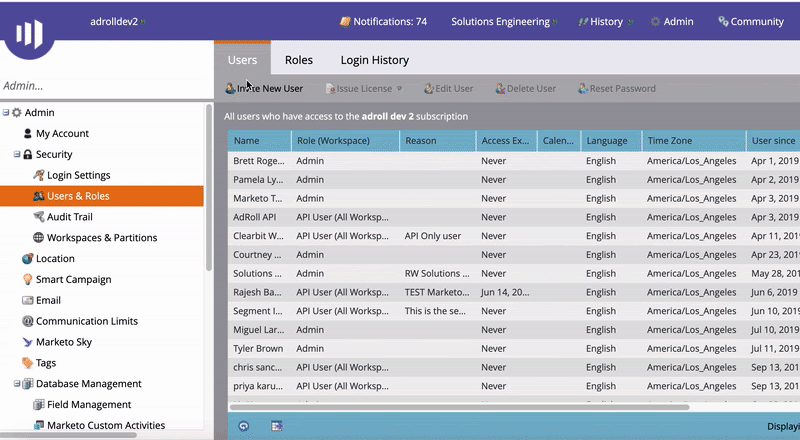Open the Communication Limits icon
The image size is (800, 440).
pyautogui.click(x=27, y=321)
